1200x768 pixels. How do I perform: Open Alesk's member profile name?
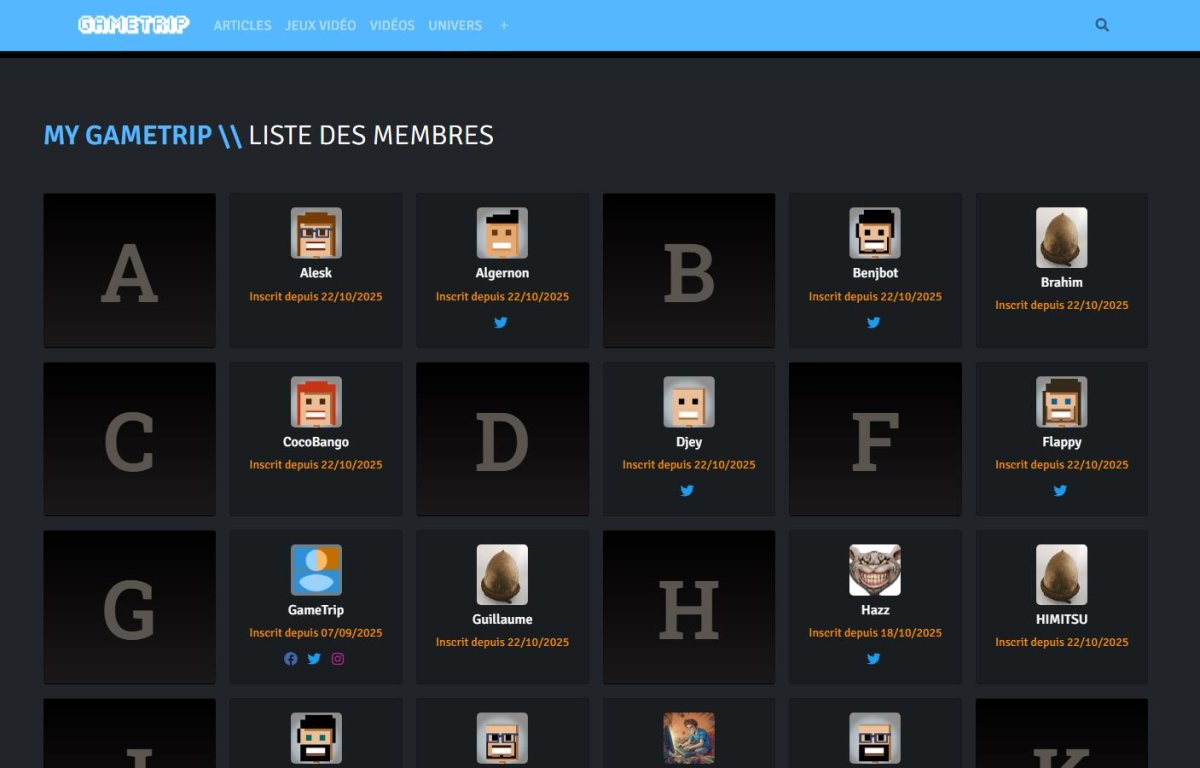pyautogui.click(x=316, y=273)
